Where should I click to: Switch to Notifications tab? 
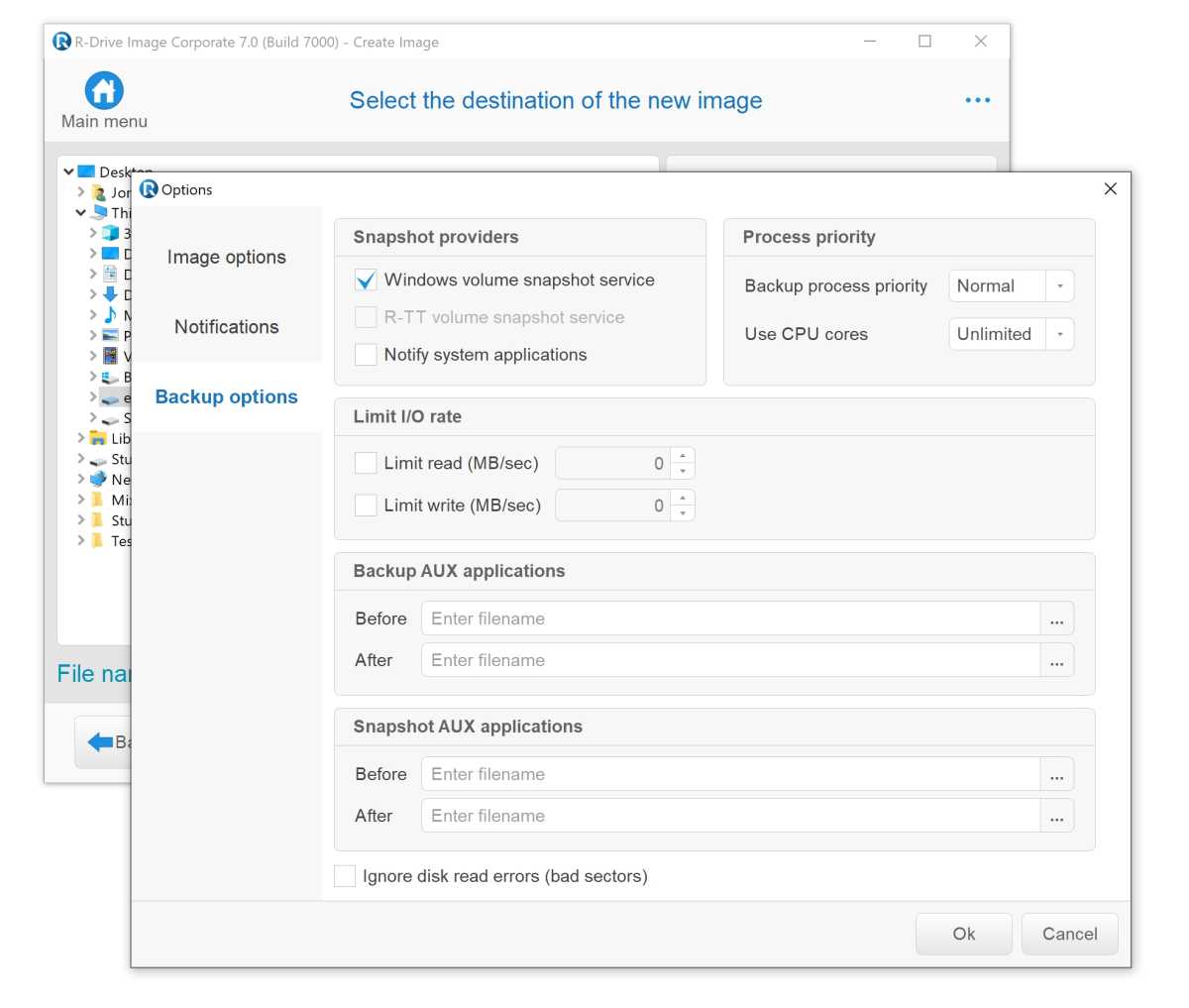point(227,327)
